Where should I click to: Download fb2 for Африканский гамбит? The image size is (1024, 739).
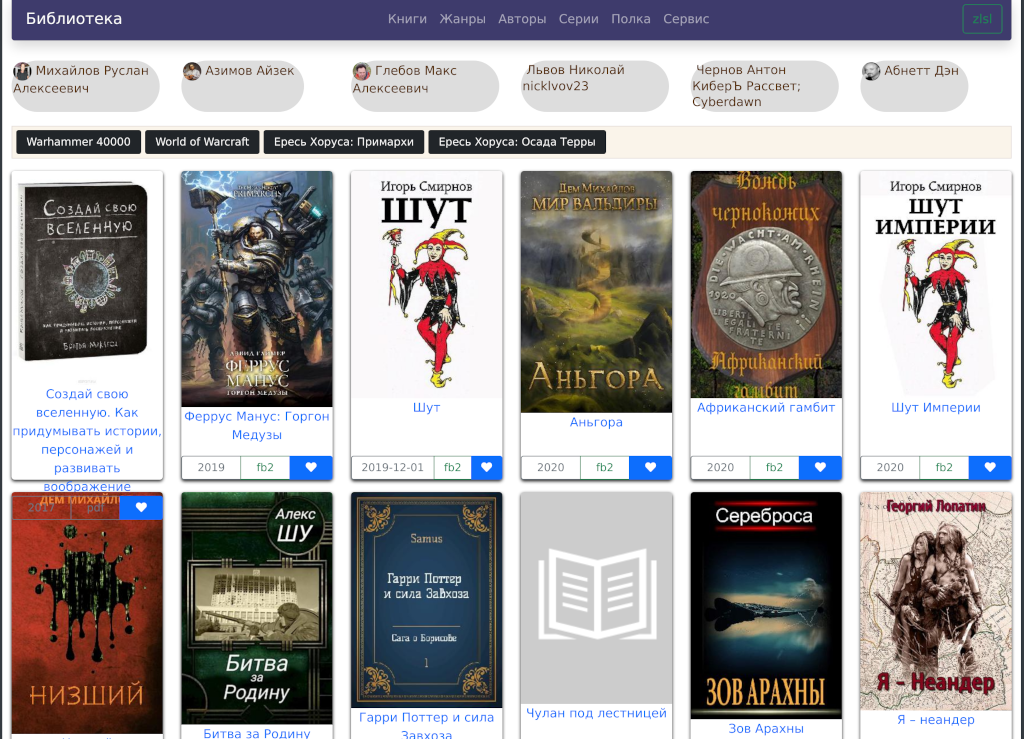coord(775,467)
